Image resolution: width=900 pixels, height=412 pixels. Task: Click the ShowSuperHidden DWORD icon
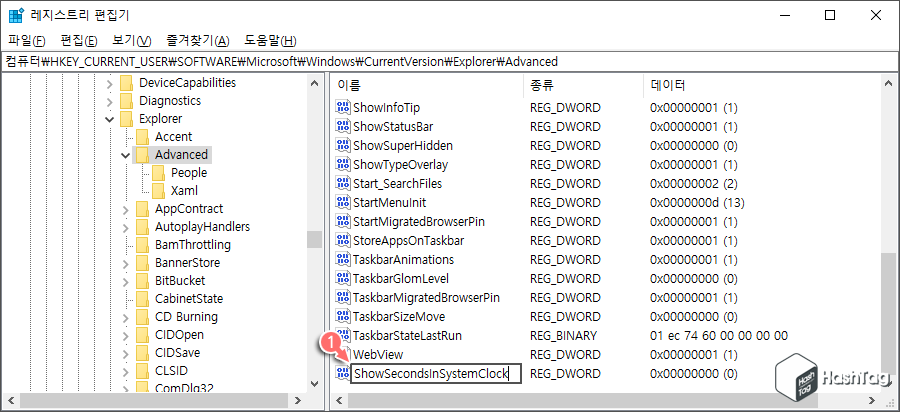tap(343, 145)
